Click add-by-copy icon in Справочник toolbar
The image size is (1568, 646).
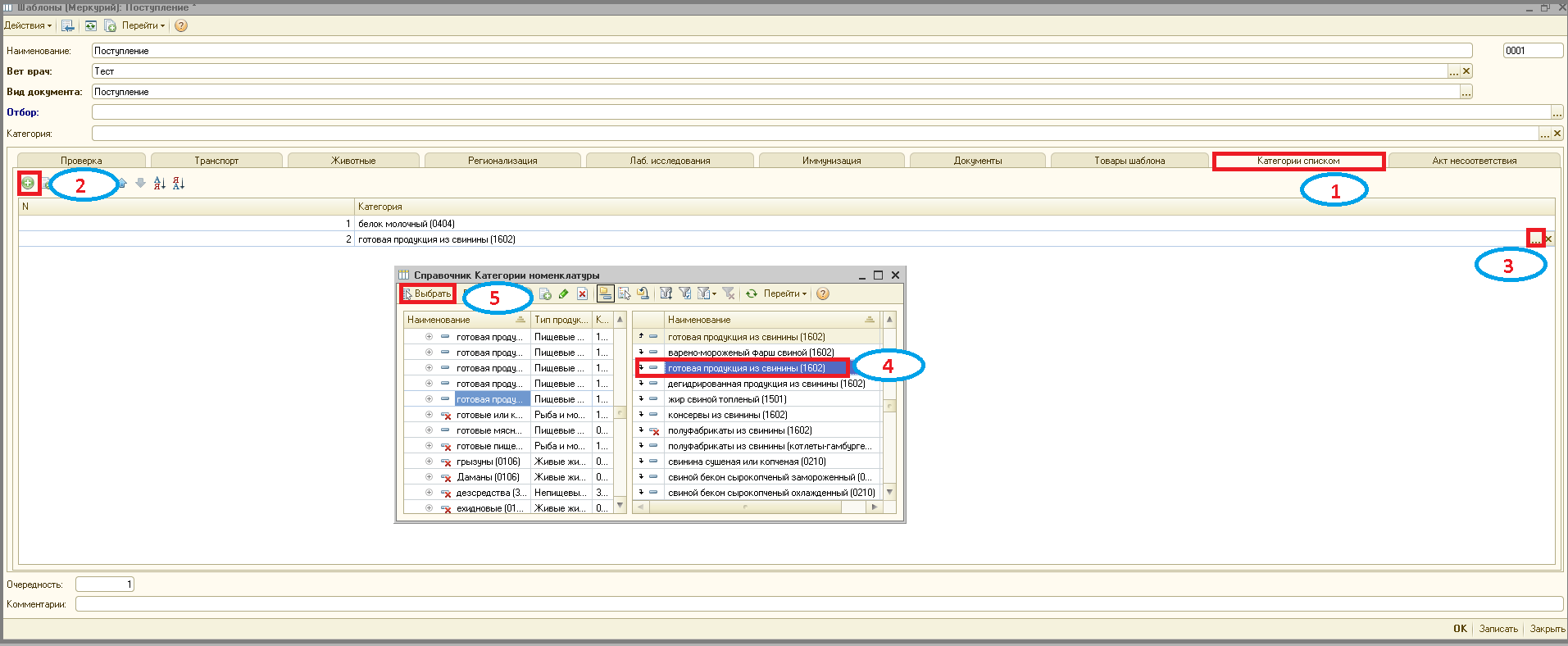pyautogui.click(x=545, y=293)
